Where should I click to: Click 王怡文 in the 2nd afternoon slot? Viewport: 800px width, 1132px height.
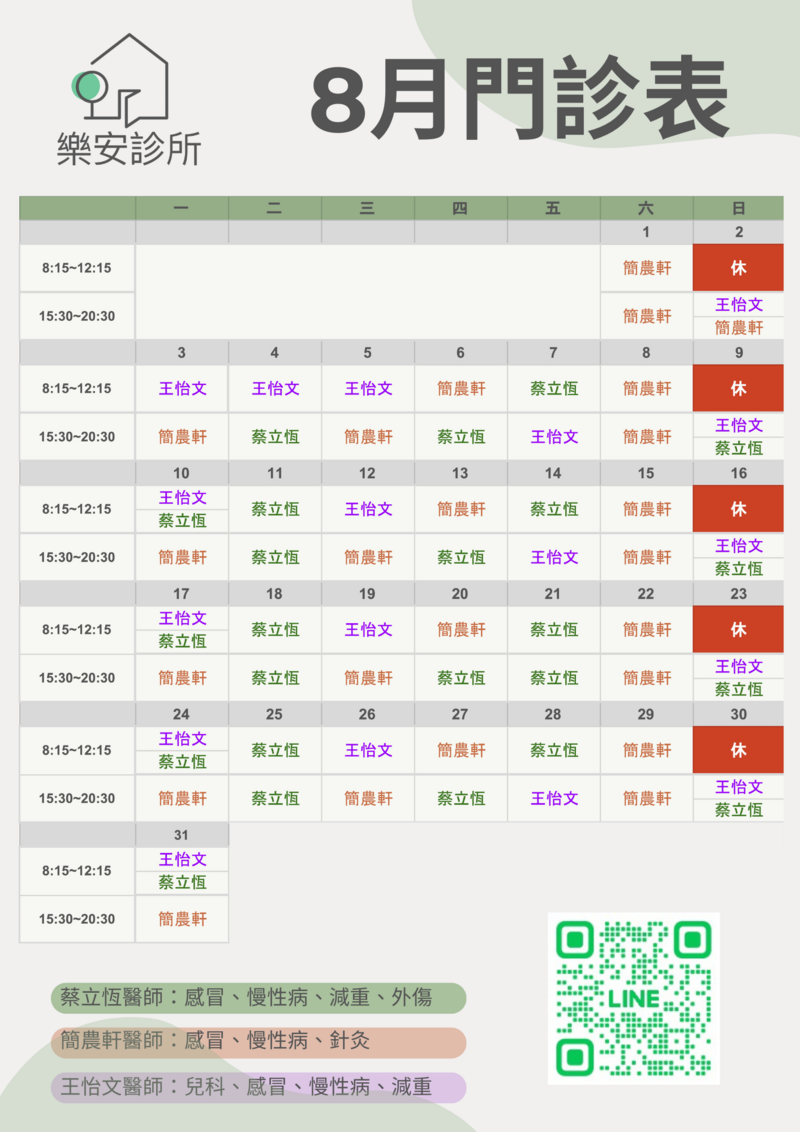tap(739, 305)
